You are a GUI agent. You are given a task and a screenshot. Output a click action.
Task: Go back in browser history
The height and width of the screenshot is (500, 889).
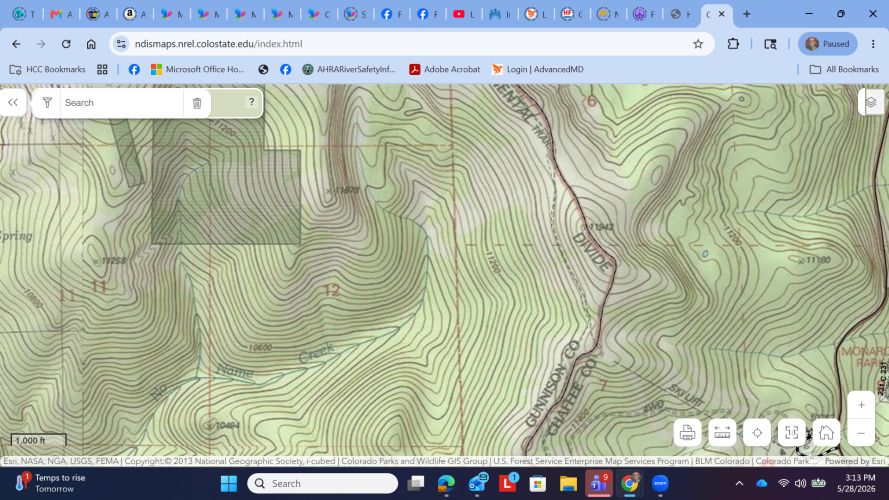tap(16, 44)
